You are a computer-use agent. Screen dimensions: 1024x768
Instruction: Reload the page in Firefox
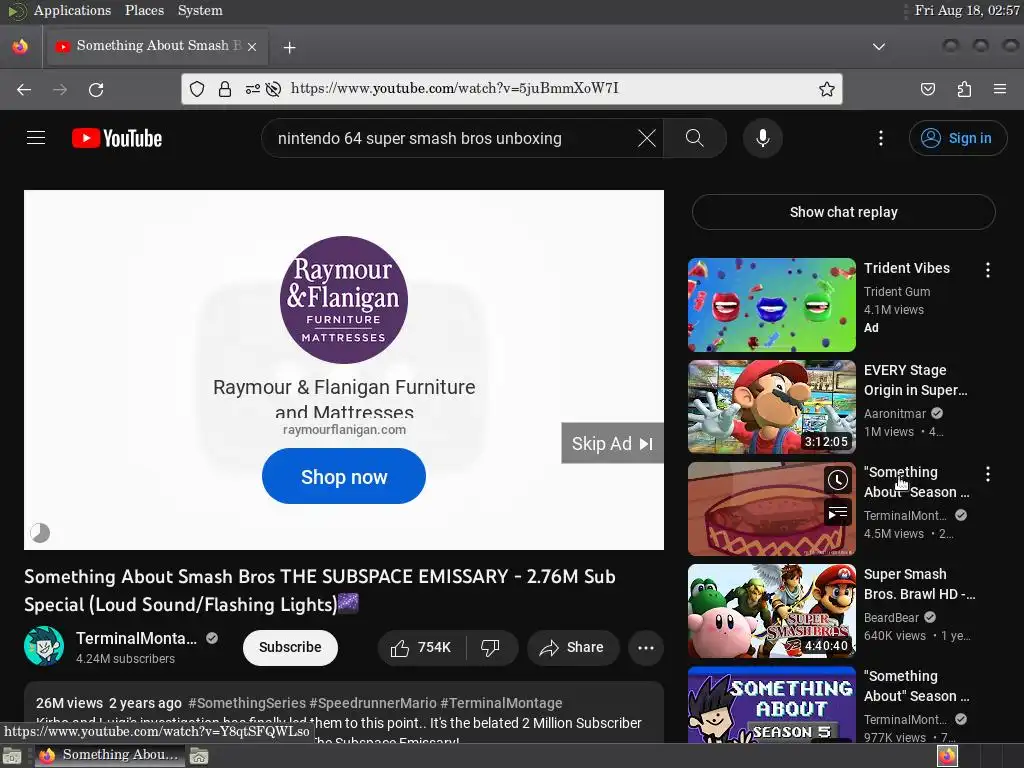pos(96,89)
